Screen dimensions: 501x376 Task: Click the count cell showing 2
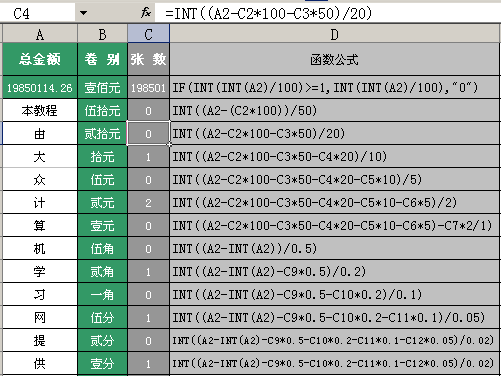148,202
